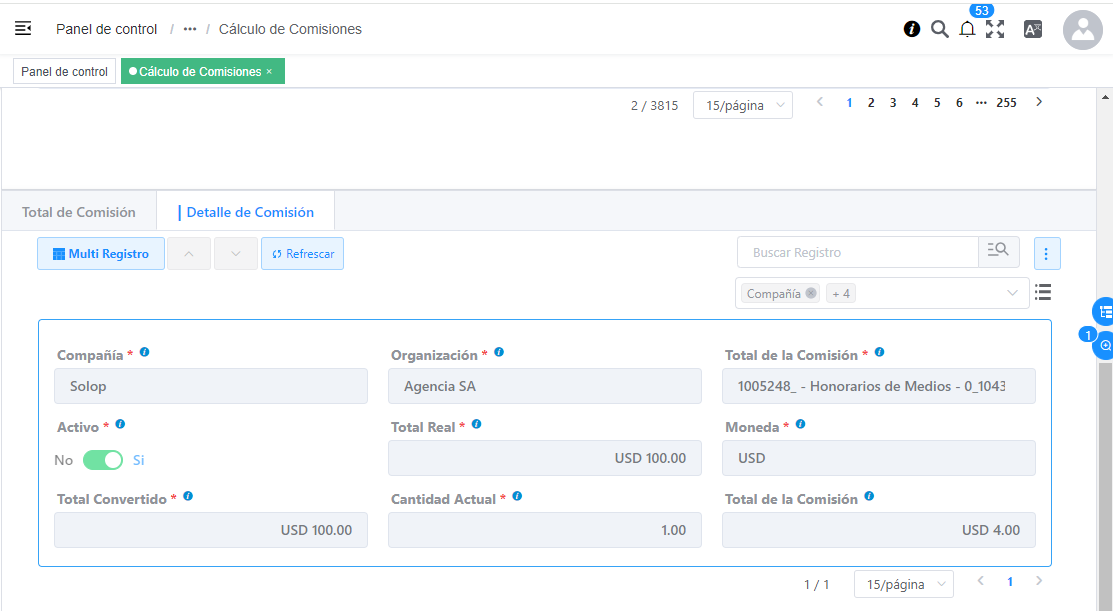Open the hamburger navigation menu icon
Screen dimensions: 1113x611
click(23, 29)
